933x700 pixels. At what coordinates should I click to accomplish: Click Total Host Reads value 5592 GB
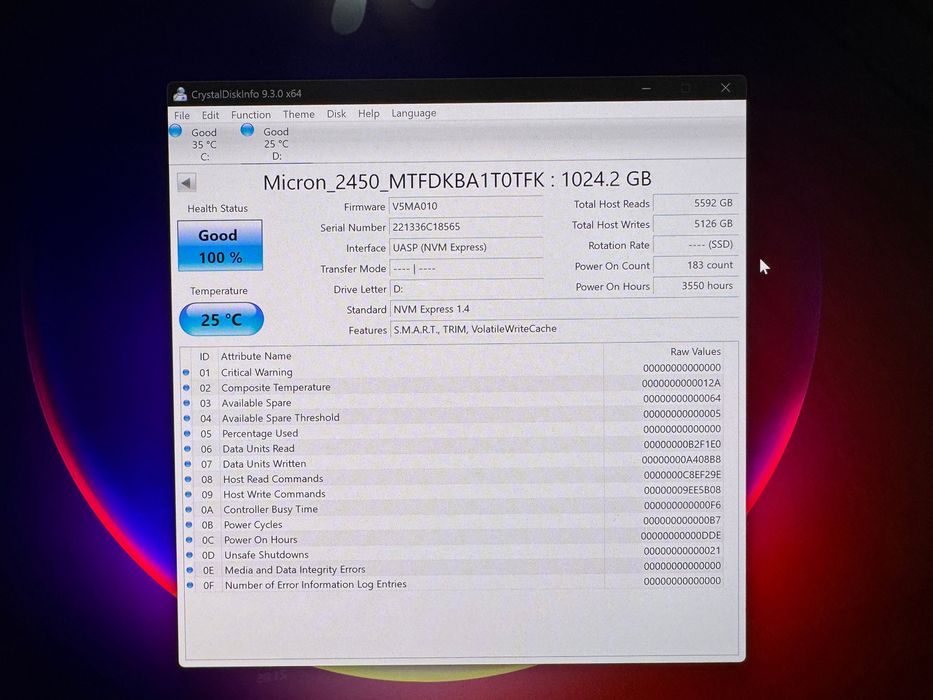[x=695, y=203]
